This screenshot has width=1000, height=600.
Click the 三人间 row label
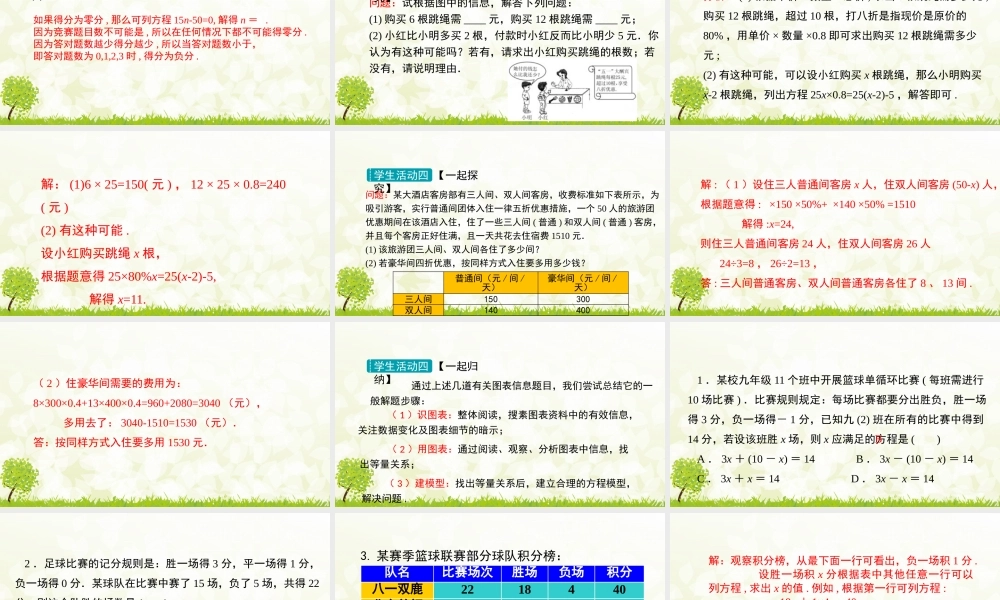coord(418,299)
